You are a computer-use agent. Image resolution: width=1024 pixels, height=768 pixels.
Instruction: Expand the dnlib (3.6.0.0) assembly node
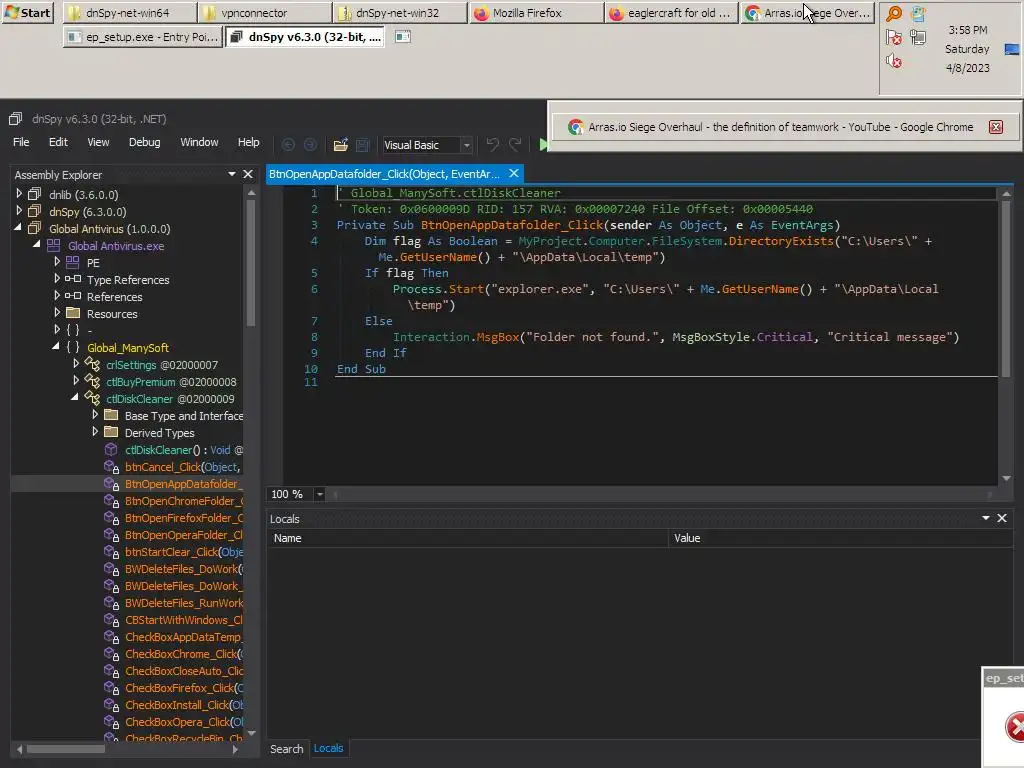point(19,194)
